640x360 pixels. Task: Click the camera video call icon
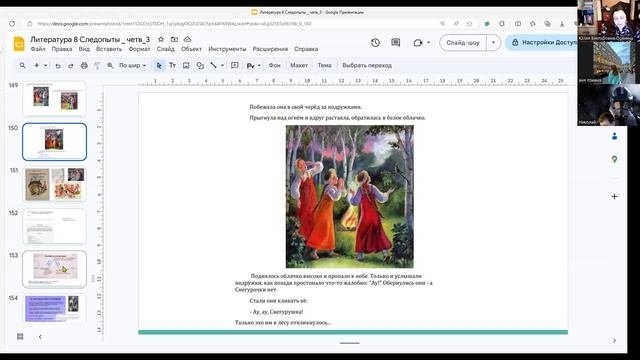coord(418,42)
